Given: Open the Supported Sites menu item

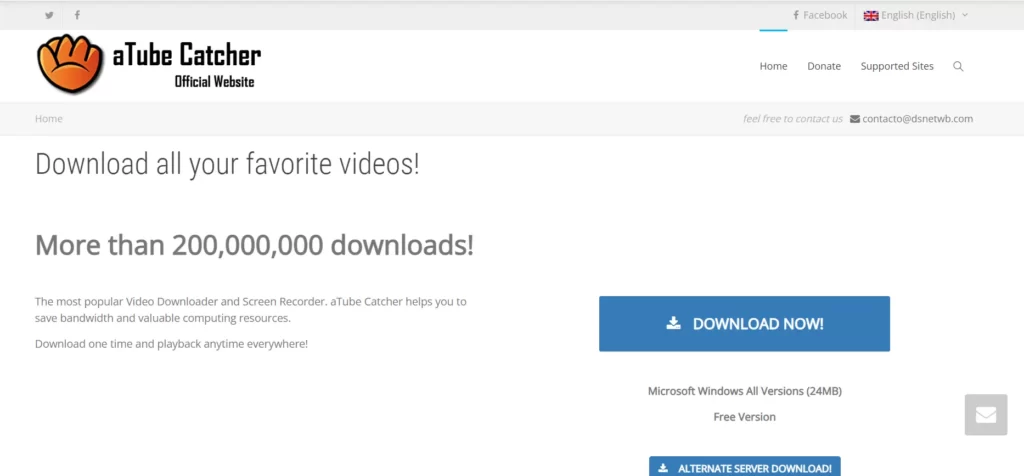Looking at the screenshot, I should tap(897, 66).
